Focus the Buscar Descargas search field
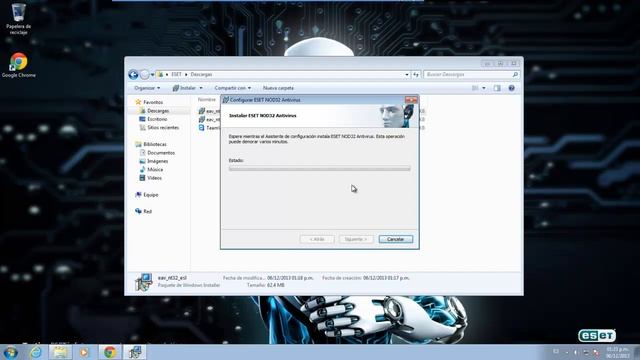 pos(471,75)
